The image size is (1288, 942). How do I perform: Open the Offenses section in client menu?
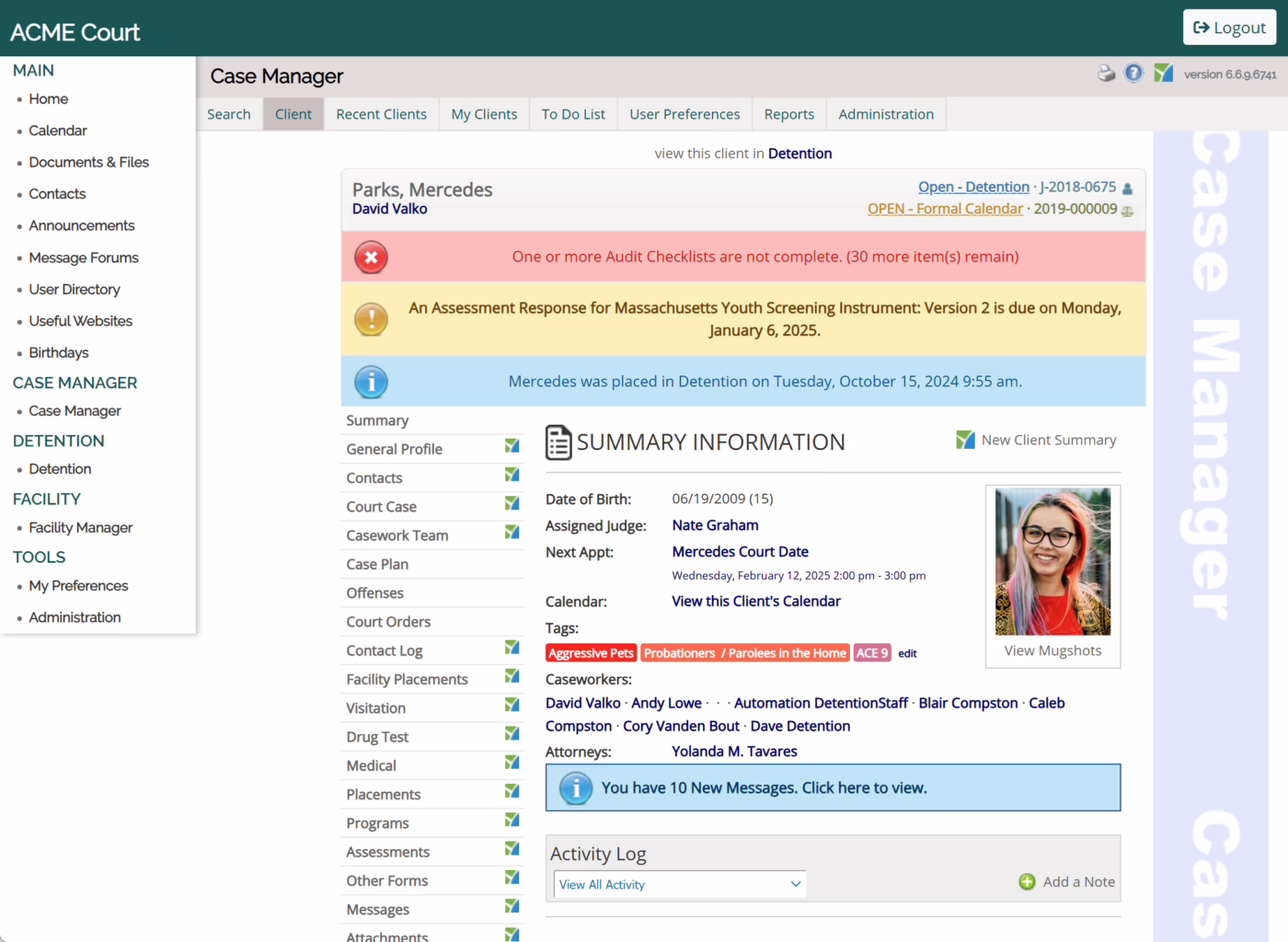click(374, 593)
